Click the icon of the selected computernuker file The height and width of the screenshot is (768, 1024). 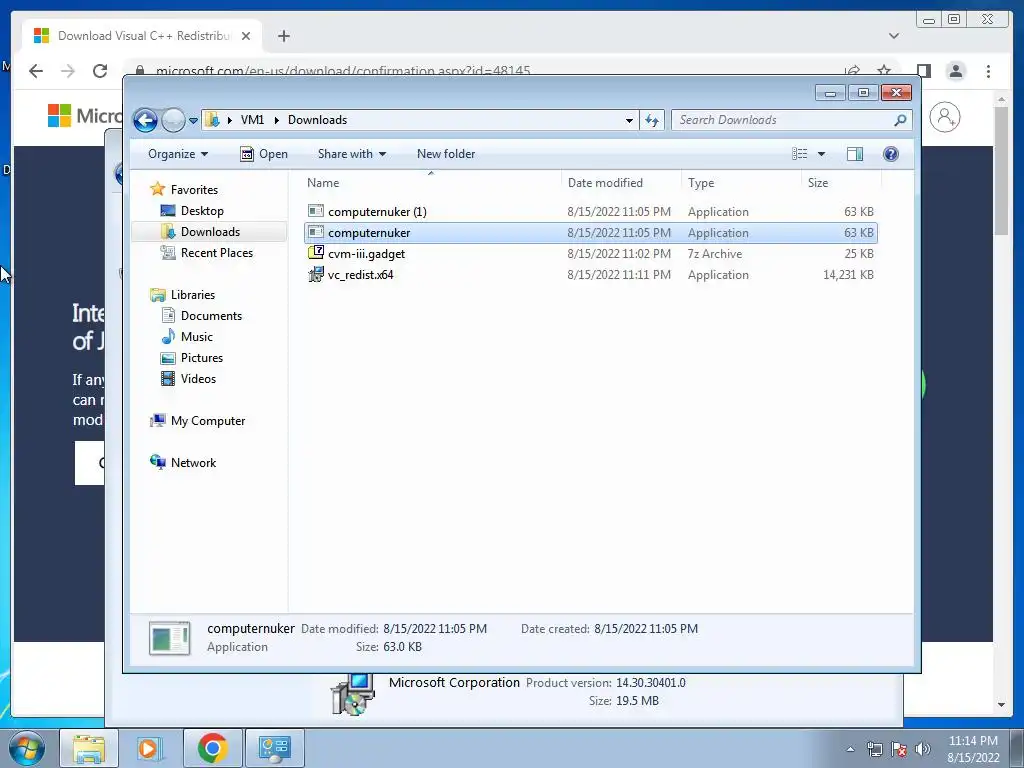316,232
